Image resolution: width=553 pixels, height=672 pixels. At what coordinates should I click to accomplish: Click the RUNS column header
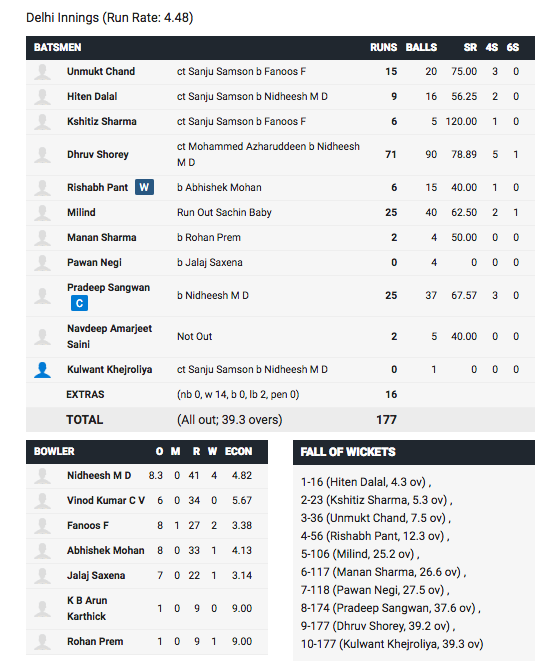click(384, 48)
